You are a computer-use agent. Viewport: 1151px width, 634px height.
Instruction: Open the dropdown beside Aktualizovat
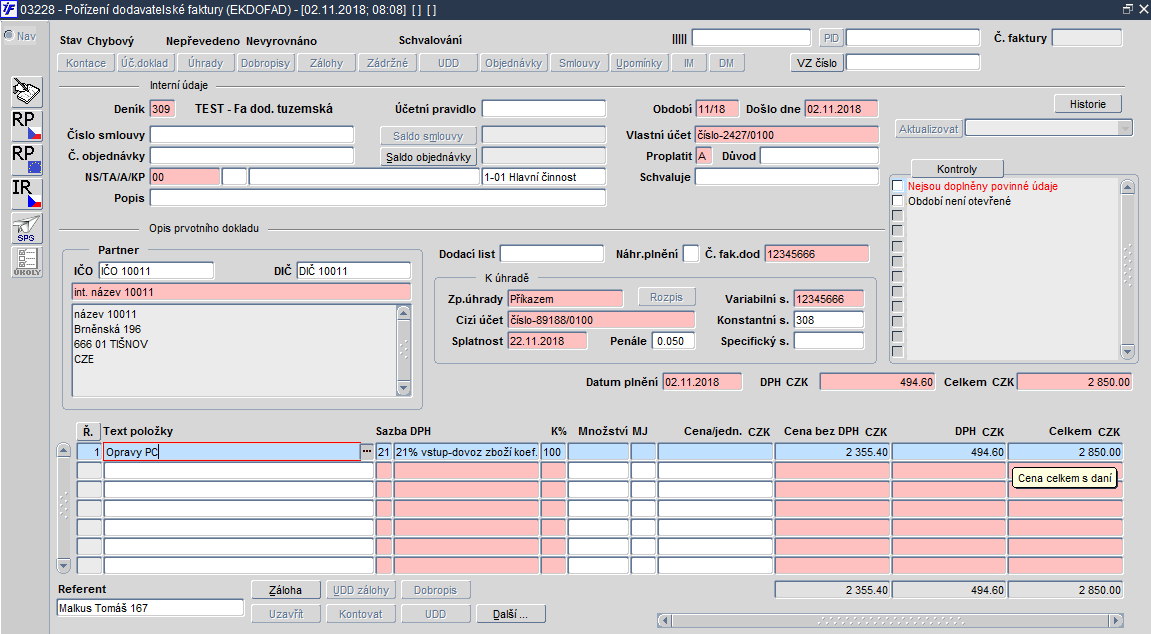click(1125, 128)
